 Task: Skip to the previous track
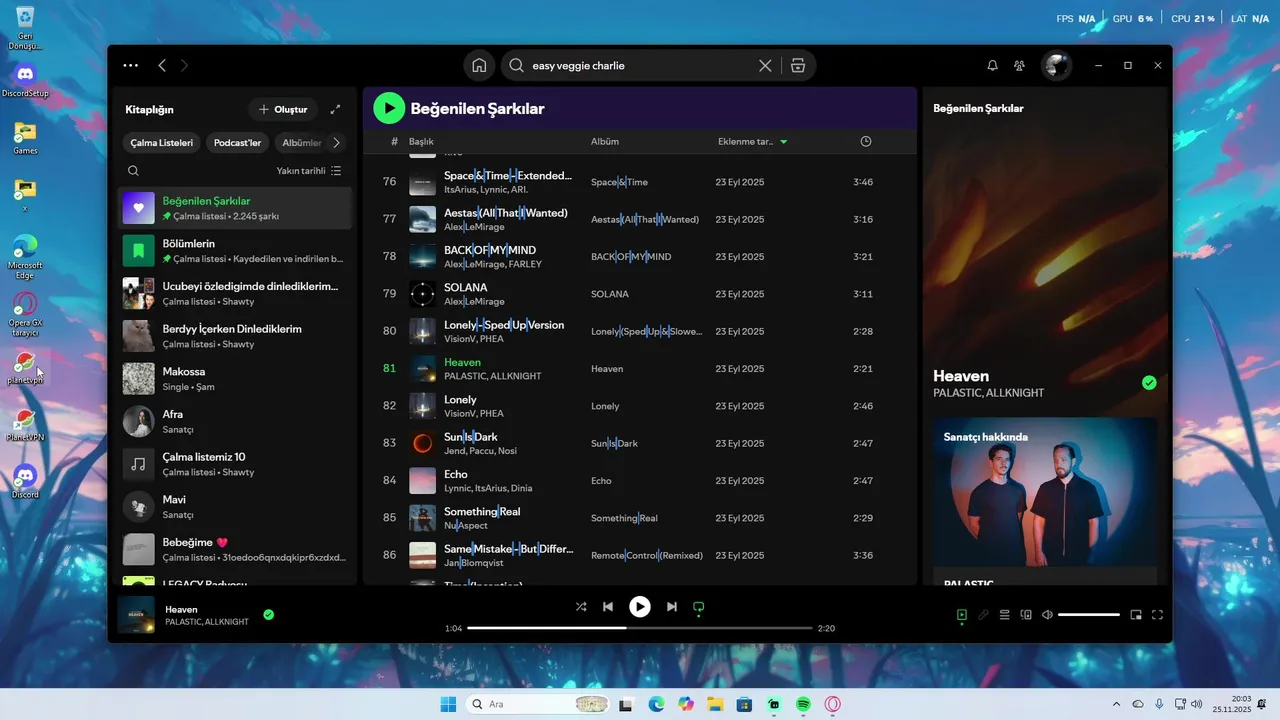tap(608, 607)
